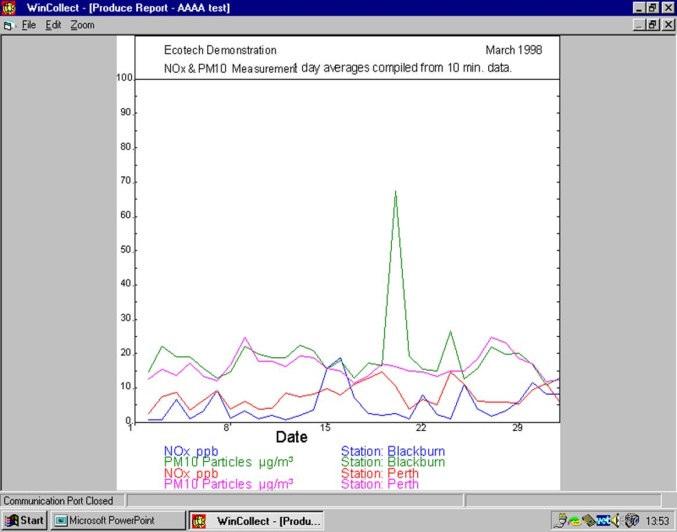The width and height of the screenshot is (677, 532).
Task: Restore the inner report document window
Action: [652, 25]
